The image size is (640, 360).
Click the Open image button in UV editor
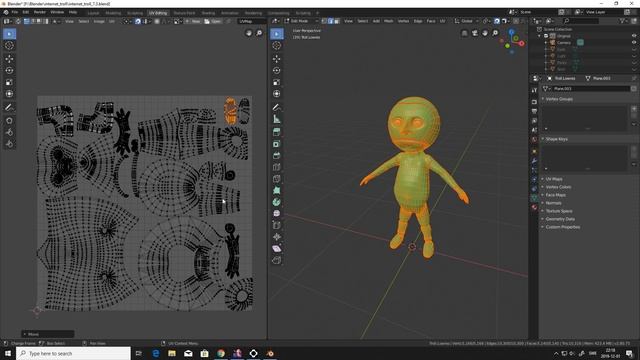pos(212,21)
